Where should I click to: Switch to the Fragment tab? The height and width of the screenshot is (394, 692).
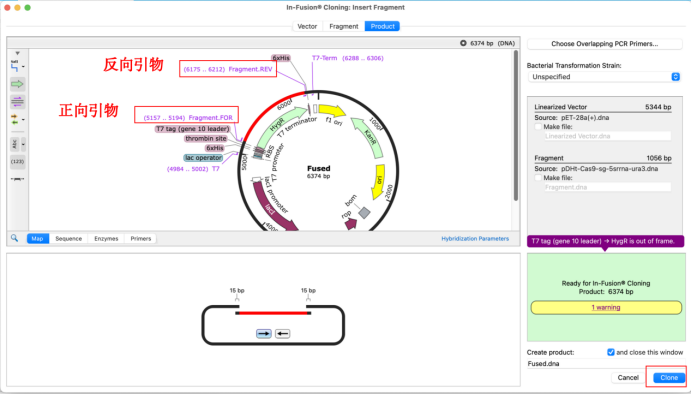point(343,26)
